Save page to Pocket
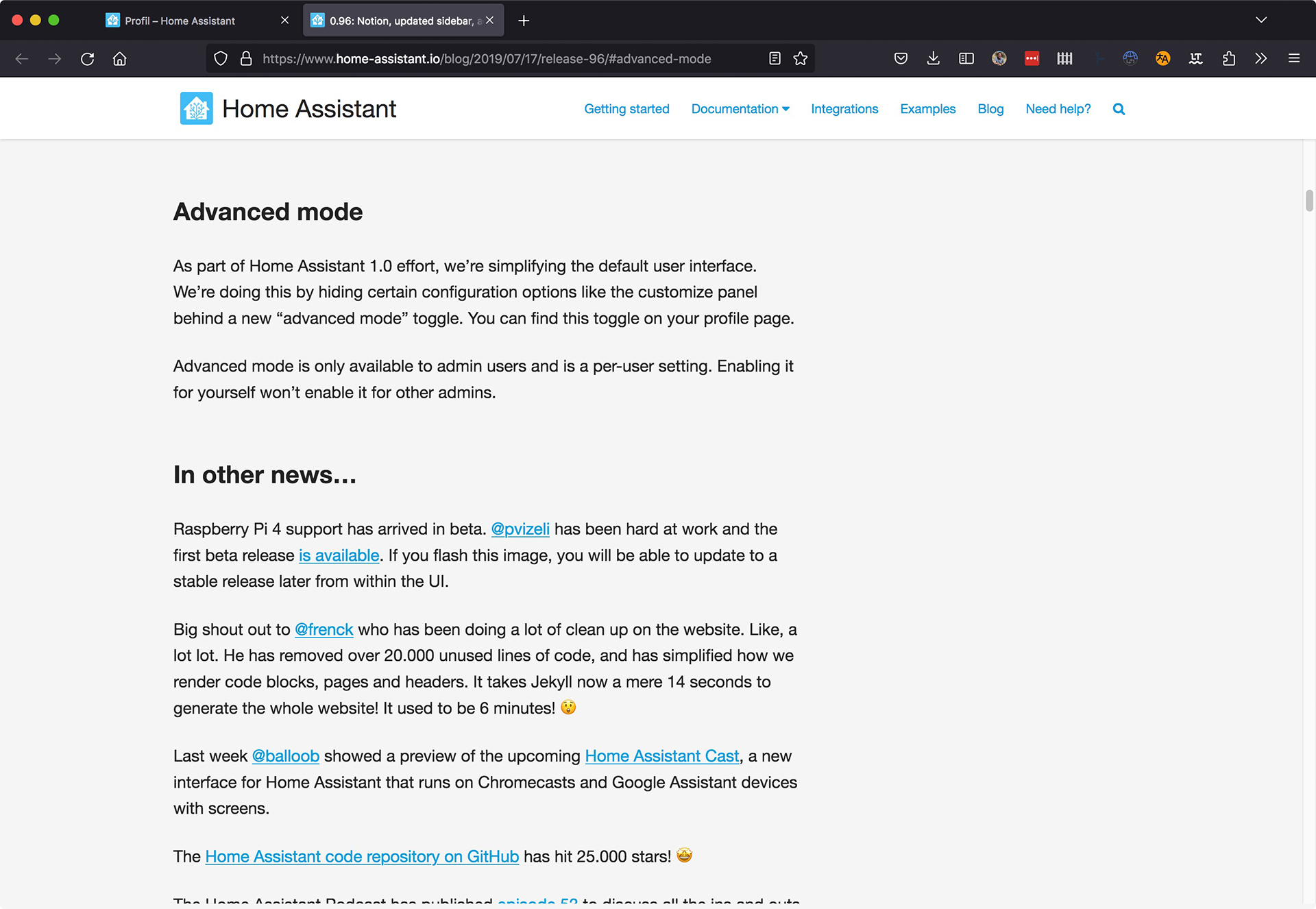The width and height of the screenshot is (1316, 909). 901,59
